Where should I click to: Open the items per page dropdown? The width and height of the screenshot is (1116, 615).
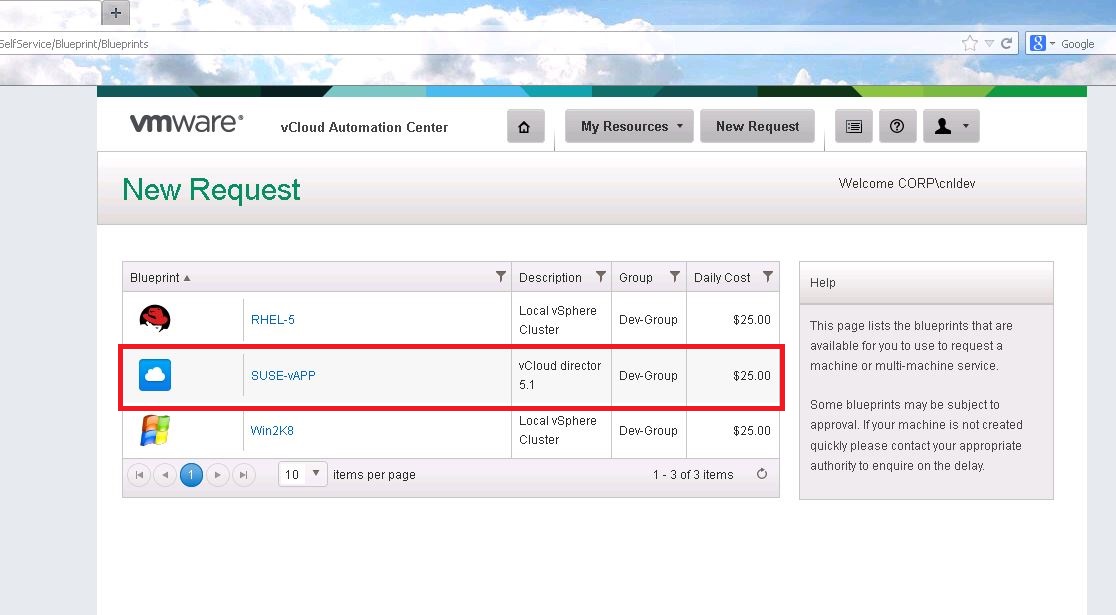[302, 474]
